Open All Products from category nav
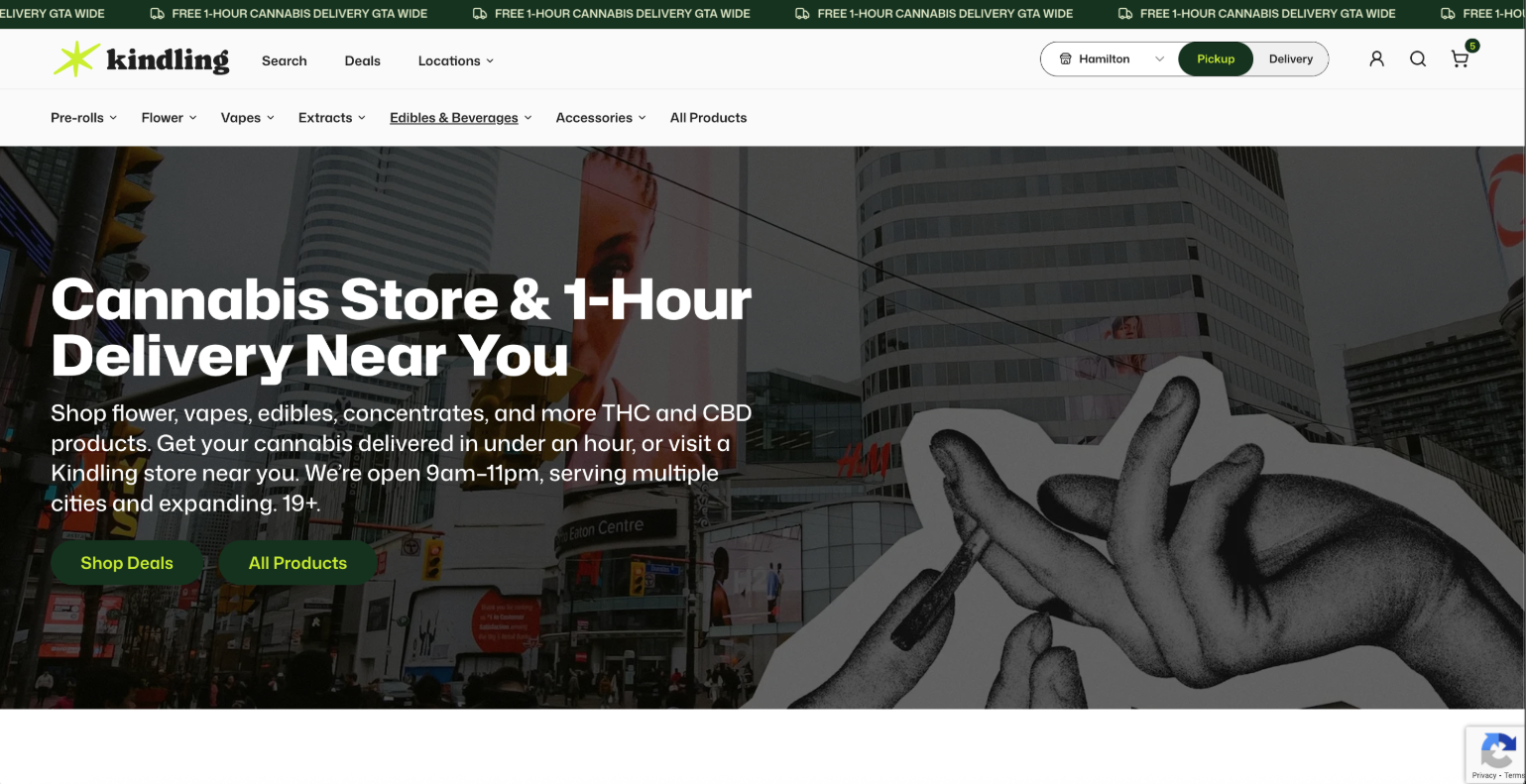Viewport: 1526px width, 784px height. click(x=708, y=117)
